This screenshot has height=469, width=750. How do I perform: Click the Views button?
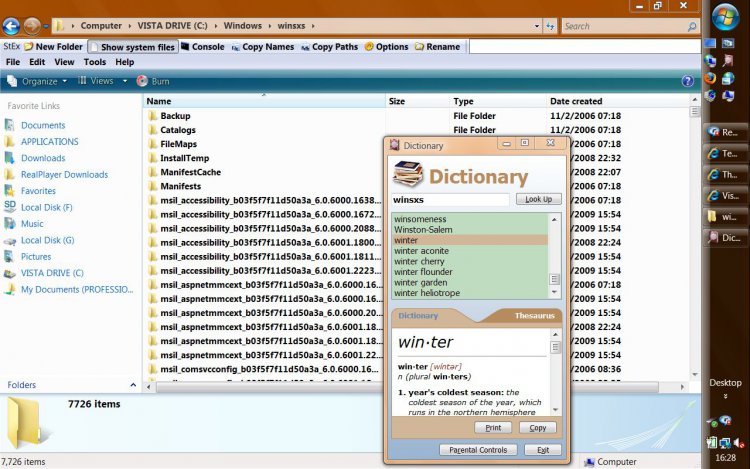click(x=96, y=81)
